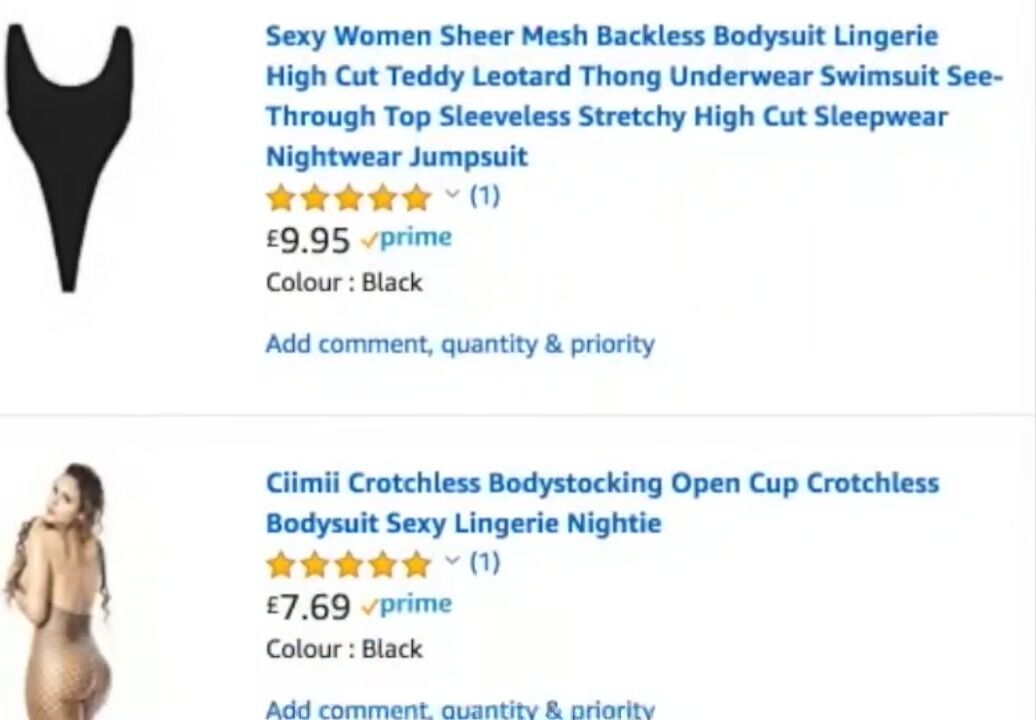Viewport: 1036px width, 720px height.
Task: Open the review count (1) for the £7.69 item
Action: coord(484,562)
